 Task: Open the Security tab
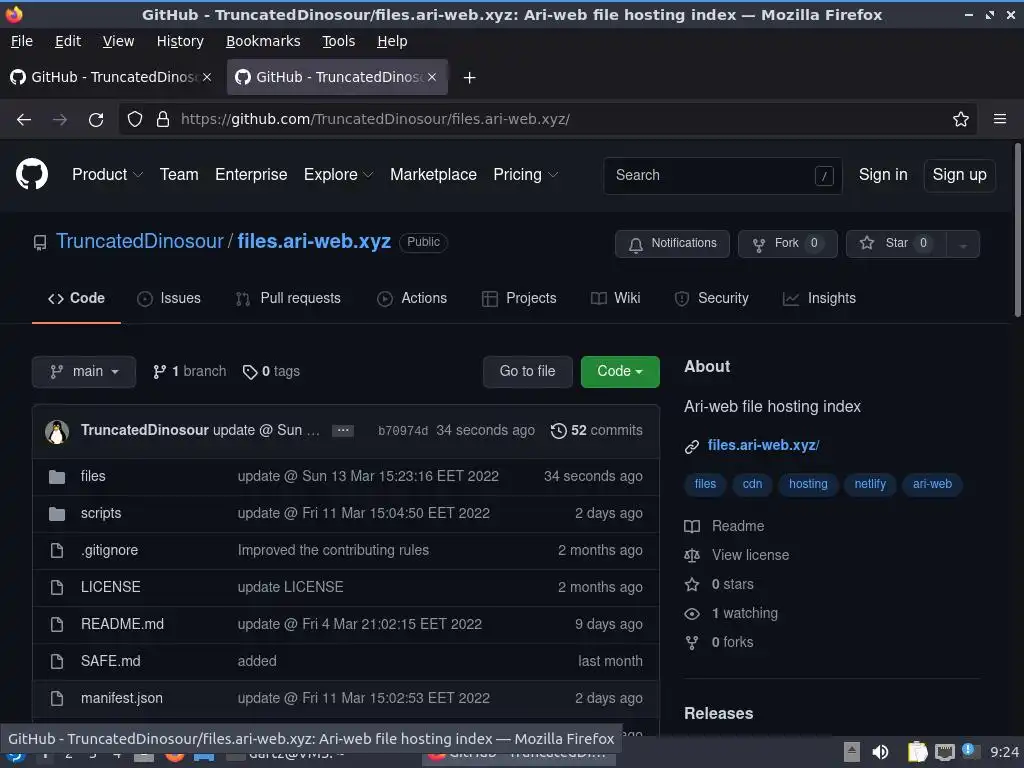pos(711,298)
